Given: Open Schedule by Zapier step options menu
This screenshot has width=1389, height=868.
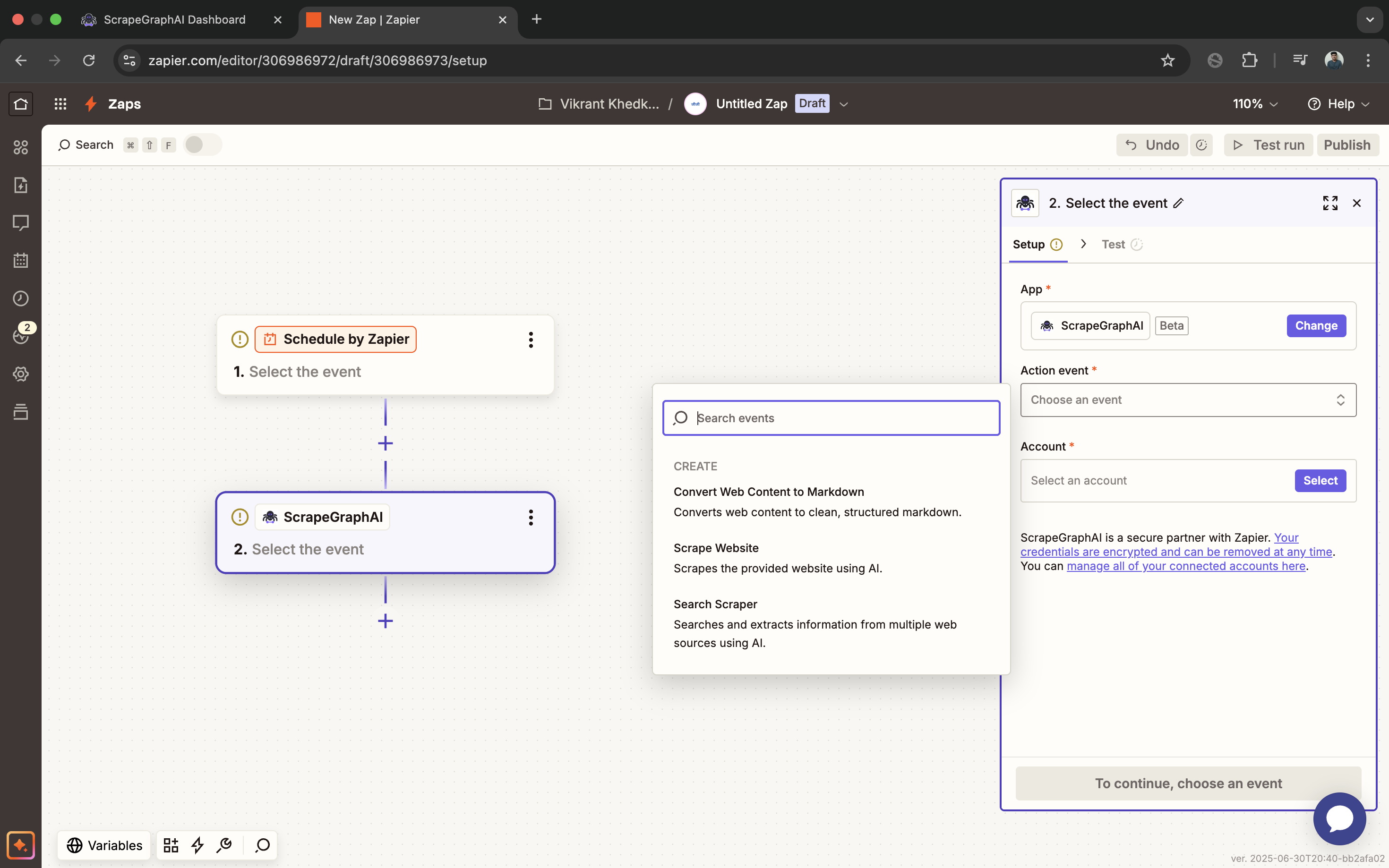Looking at the screenshot, I should [531, 339].
